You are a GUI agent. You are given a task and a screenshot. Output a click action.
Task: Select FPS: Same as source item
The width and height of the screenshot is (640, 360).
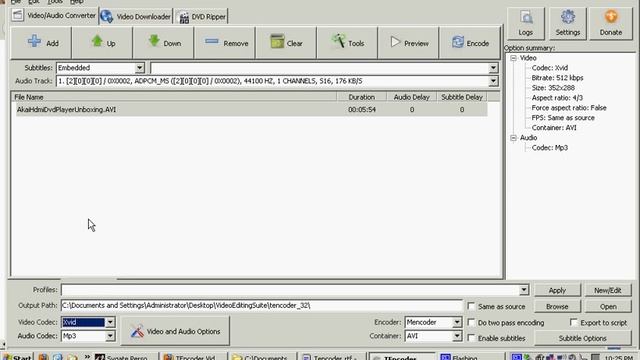point(563,118)
